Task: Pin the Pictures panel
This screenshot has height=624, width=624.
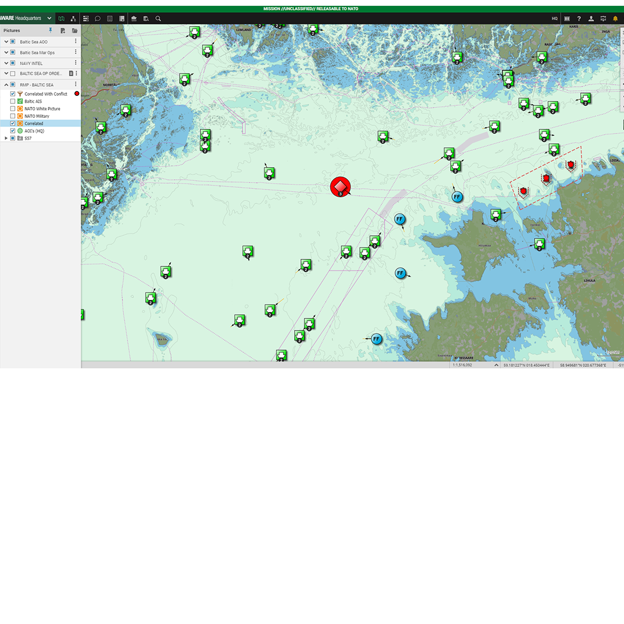Action: pos(50,30)
